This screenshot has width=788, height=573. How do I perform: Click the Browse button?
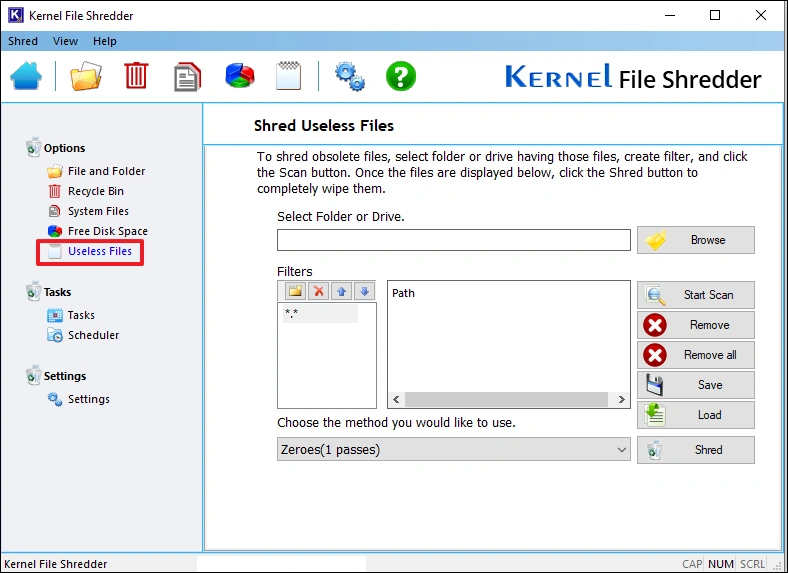(x=695, y=240)
